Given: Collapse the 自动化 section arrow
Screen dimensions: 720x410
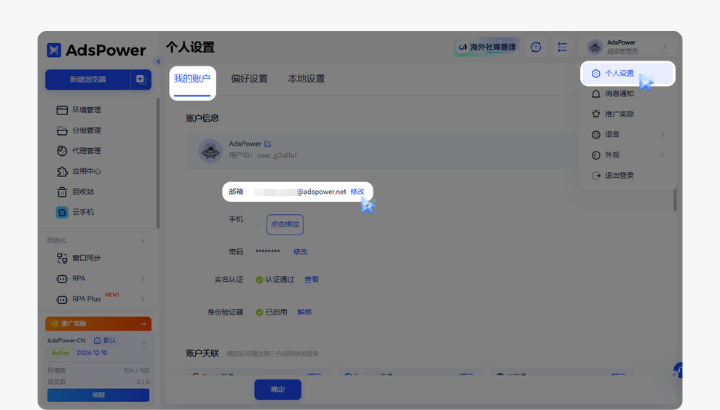Looking at the screenshot, I should click(143, 241).
